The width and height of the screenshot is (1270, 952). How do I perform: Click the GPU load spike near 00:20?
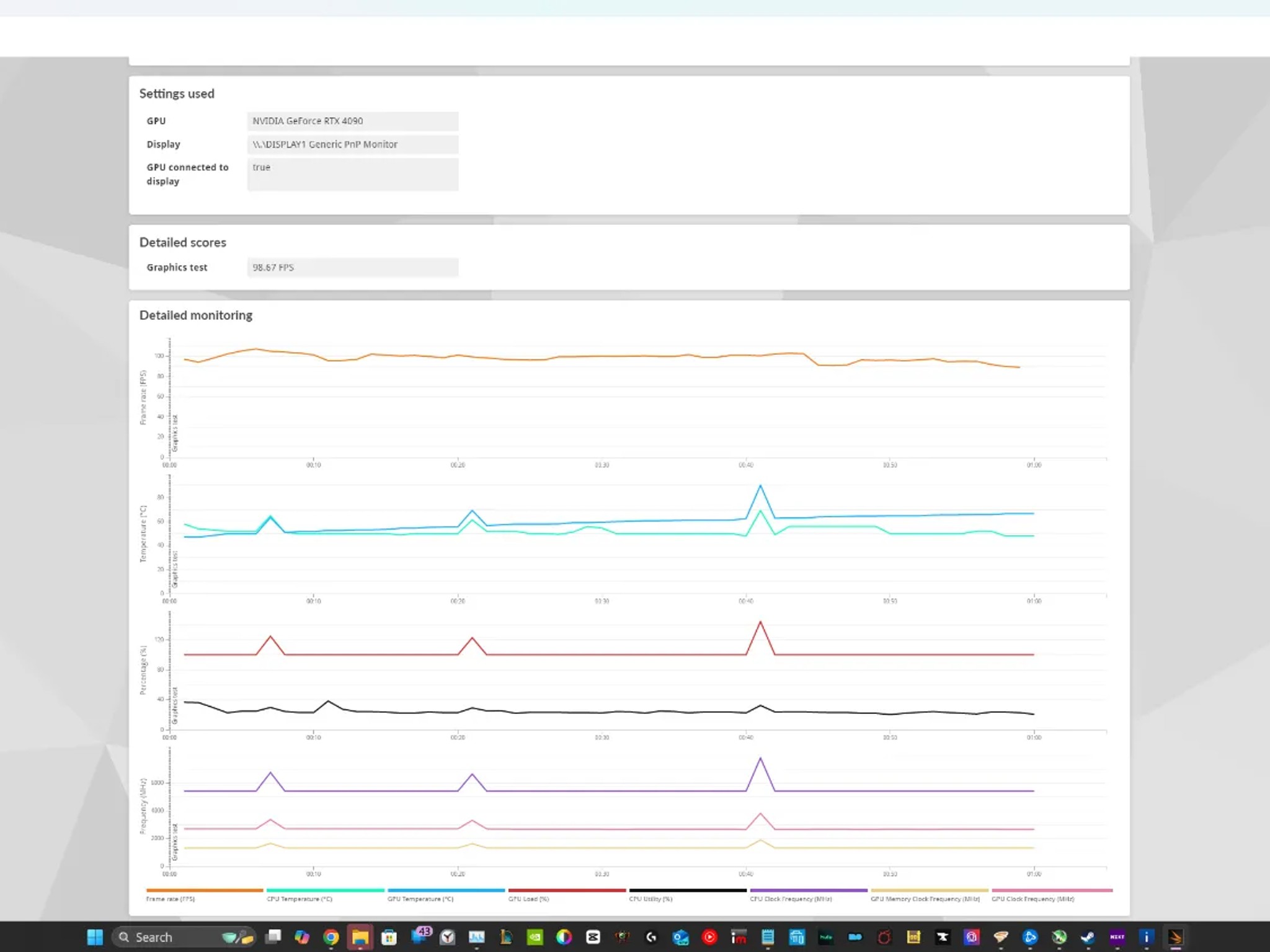click(473, 638)
